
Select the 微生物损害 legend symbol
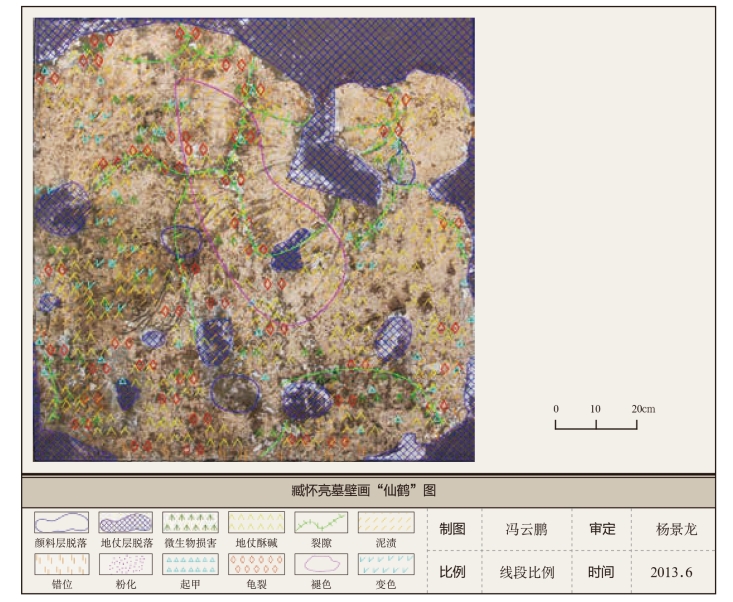190,522
